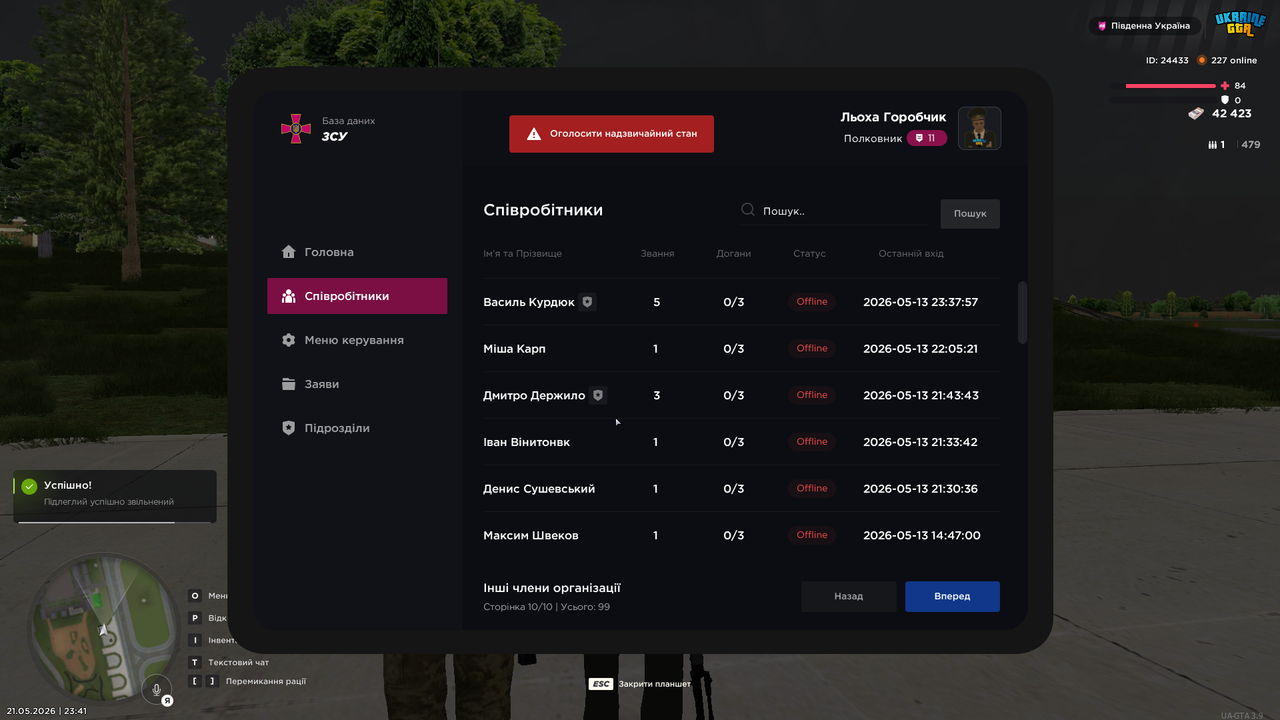Screen dimensions: 1280x720
Task: Click reprimands 0/3 for Денис Сушевський
Action: [734, 489]
